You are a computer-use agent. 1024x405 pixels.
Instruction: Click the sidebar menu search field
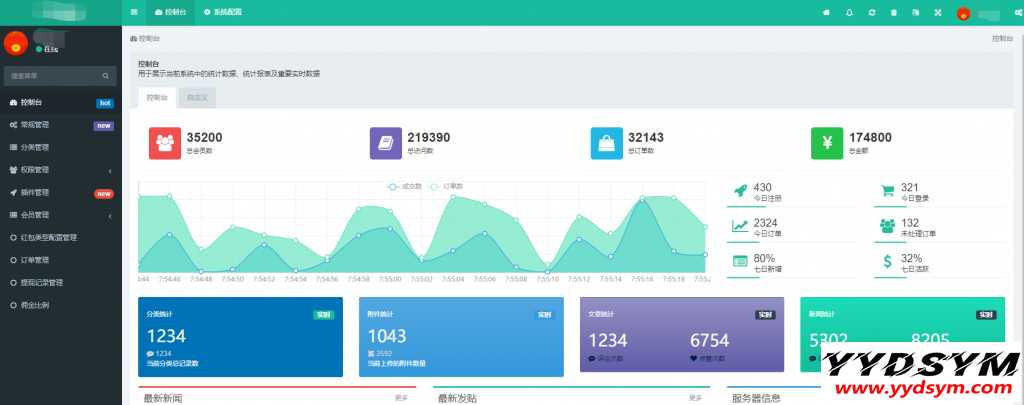coord(55,76)
